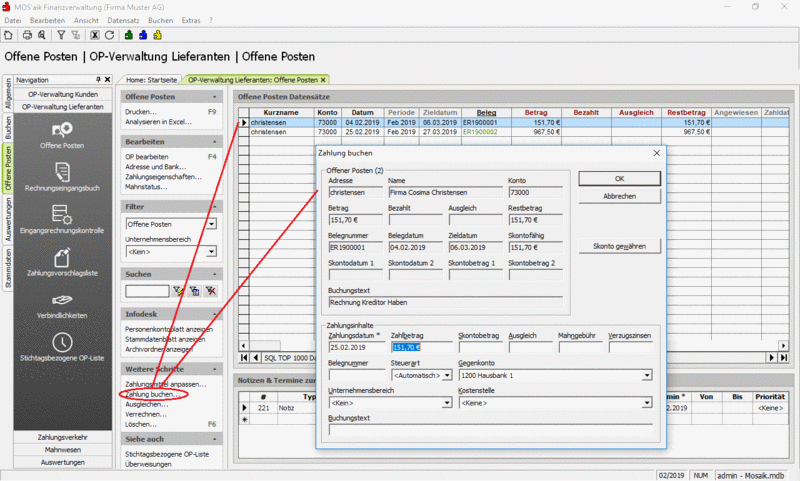Collapse the Suchen panel section
The image size is (800, 481).
(214, 274)
